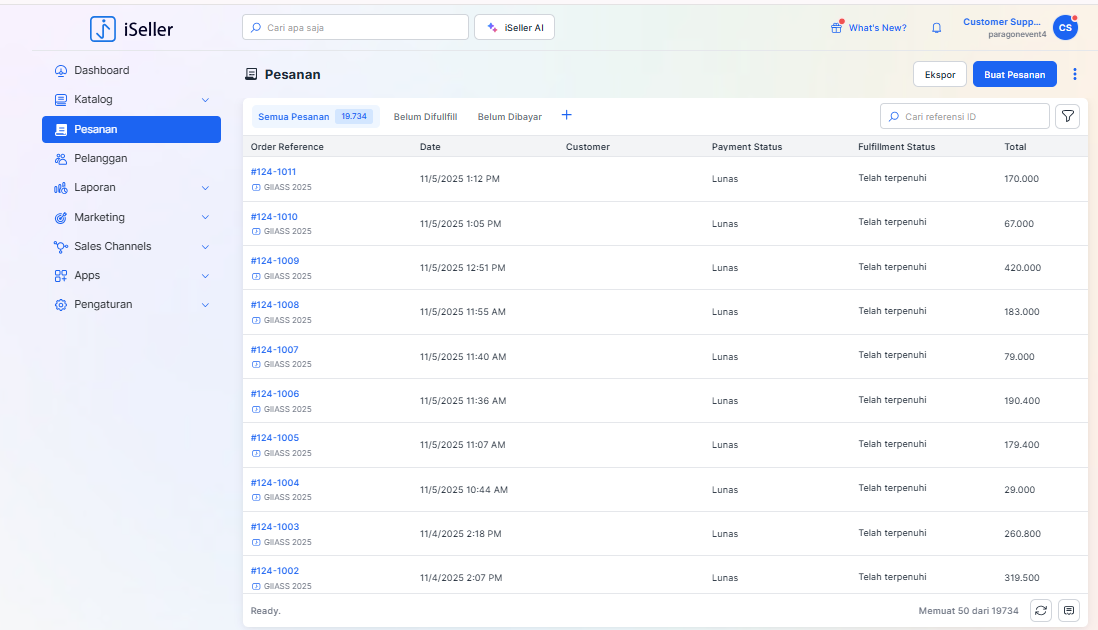1098x630 pixels.
Task: Click the message icon in footer
Action: click(x=1069, y=610)
